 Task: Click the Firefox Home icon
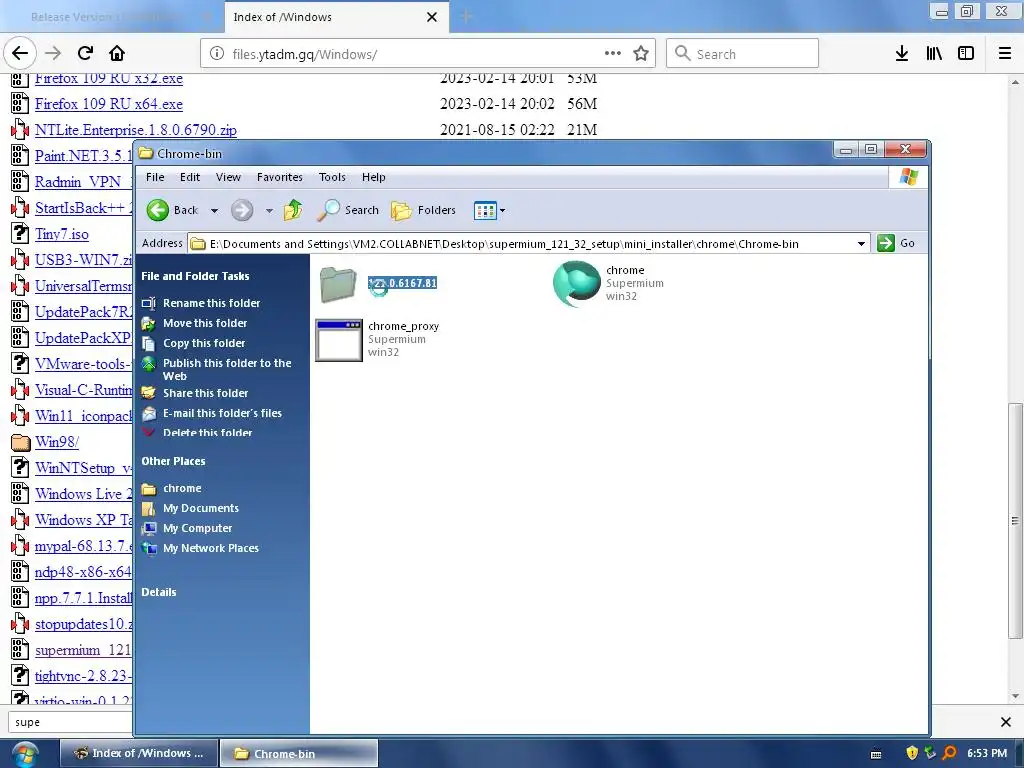pos(117,53)
